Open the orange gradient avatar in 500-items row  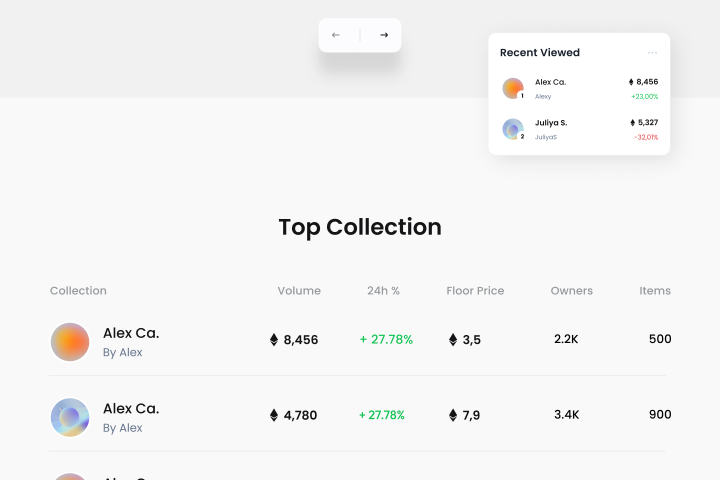(x=70, y=342)
